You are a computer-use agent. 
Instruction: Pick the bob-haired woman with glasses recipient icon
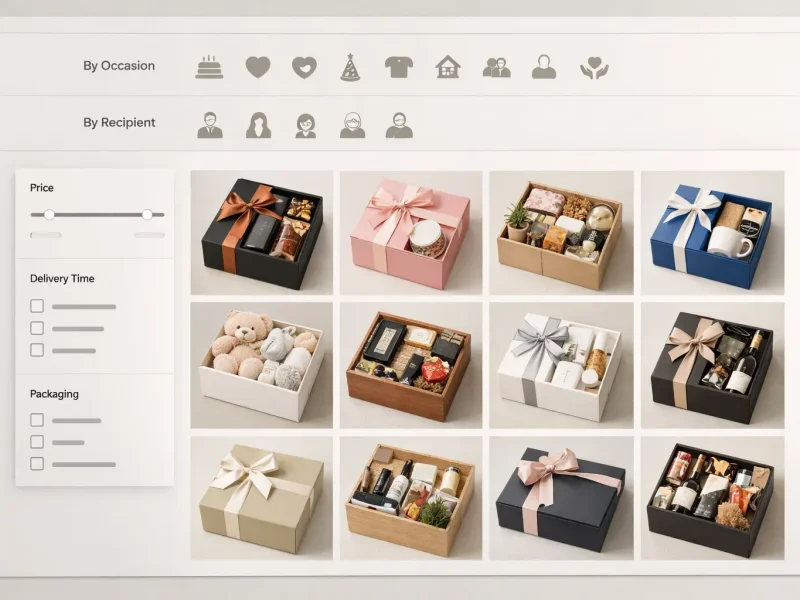coord(306,126)
